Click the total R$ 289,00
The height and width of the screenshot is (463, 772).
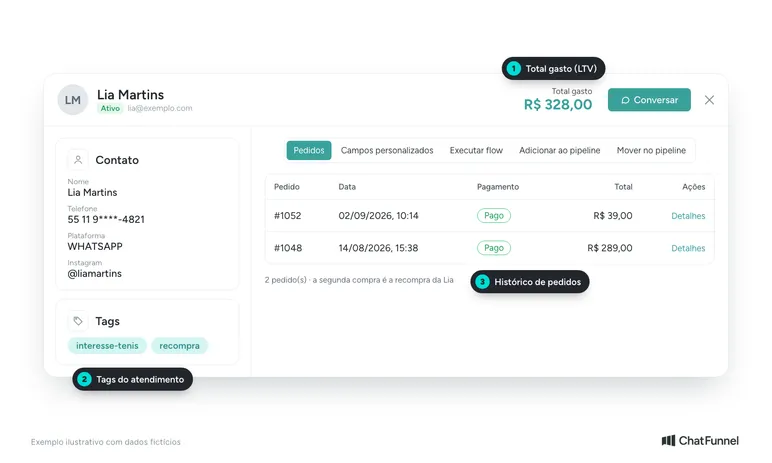(x=610, y=248)
